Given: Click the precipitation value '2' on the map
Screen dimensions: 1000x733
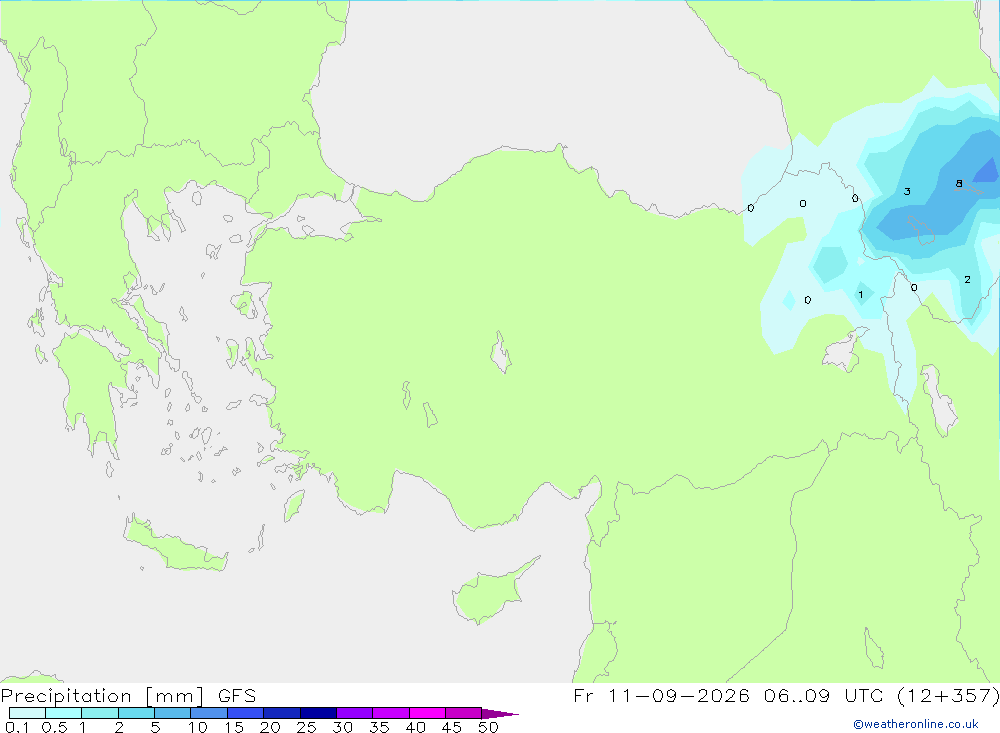Looking at the screenshot, I should [967, 279].
